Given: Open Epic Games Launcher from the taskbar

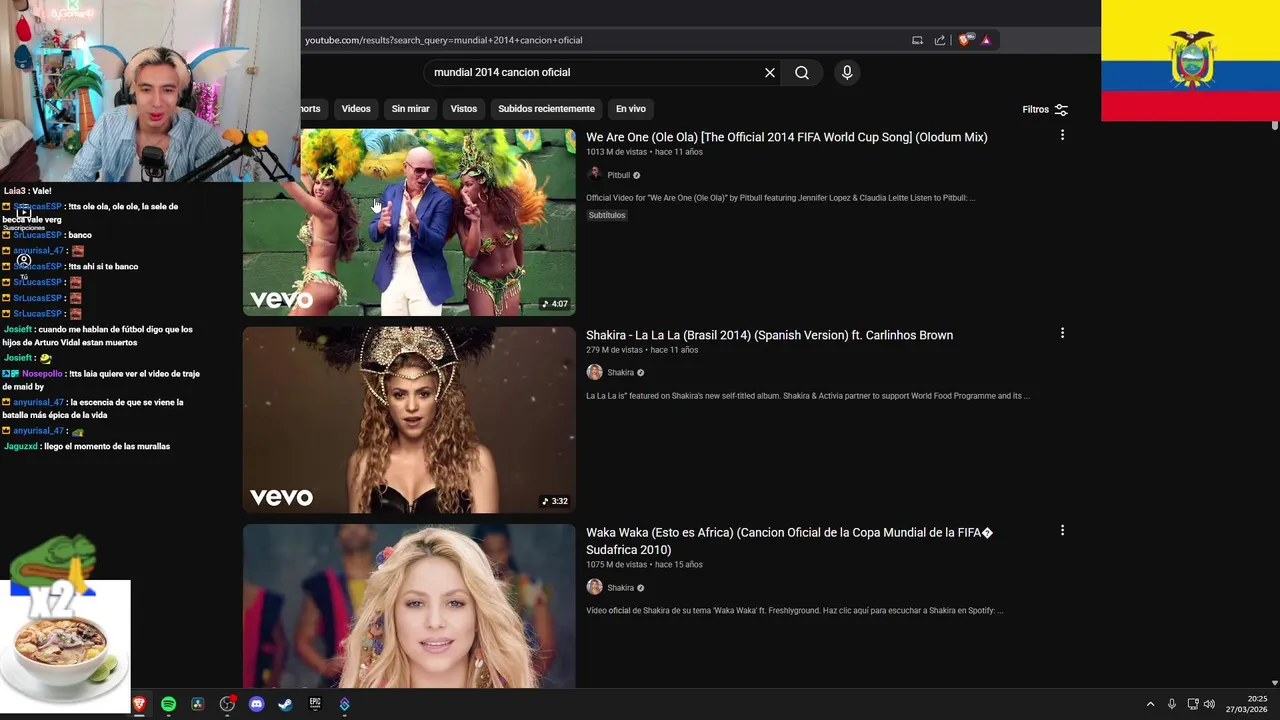Looking at the screenshot, I should [315, 704].
